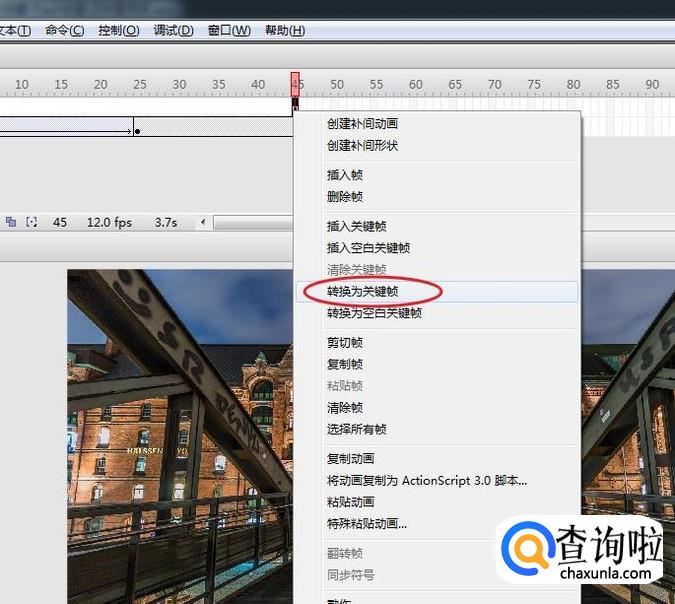Click frame 80 on timeline ruler
Viewport: 675px width, 604px height.
(573, 84)
